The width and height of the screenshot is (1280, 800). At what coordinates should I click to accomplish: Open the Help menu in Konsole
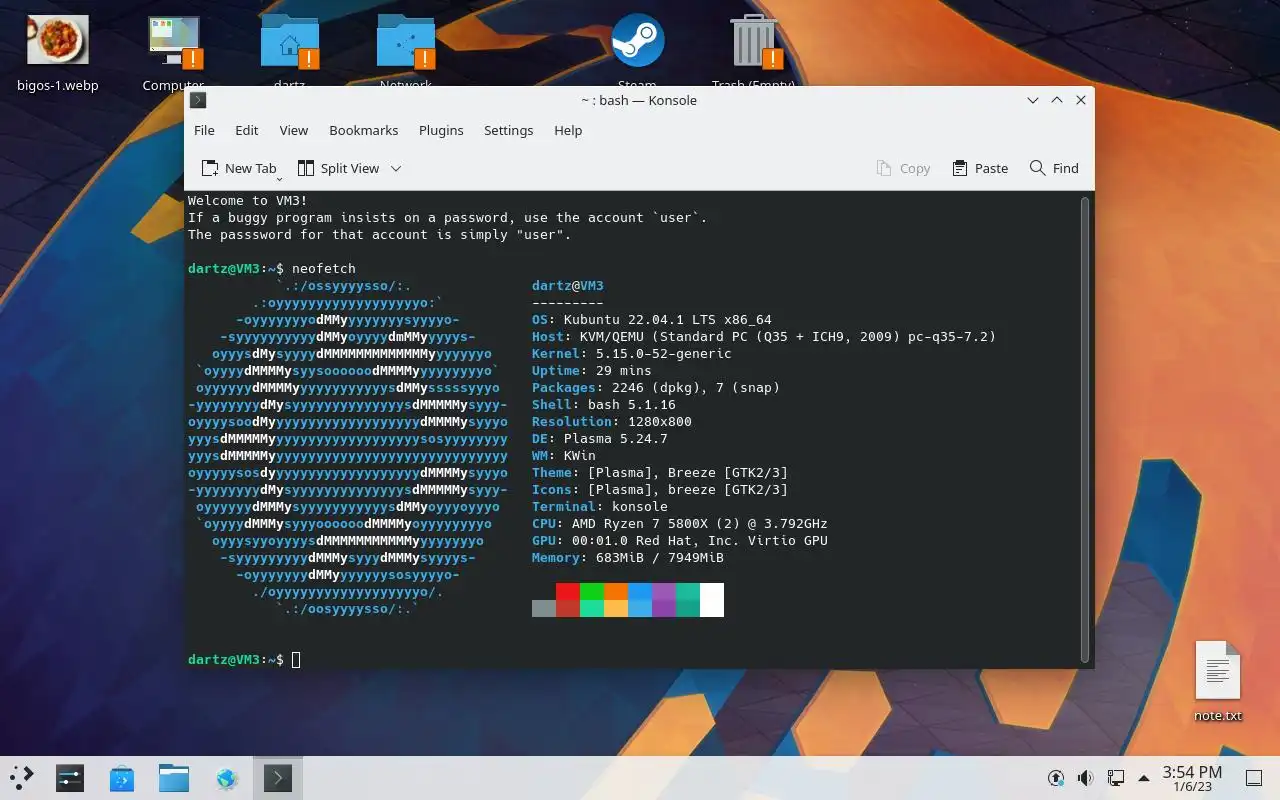click(x=568, y=130)
